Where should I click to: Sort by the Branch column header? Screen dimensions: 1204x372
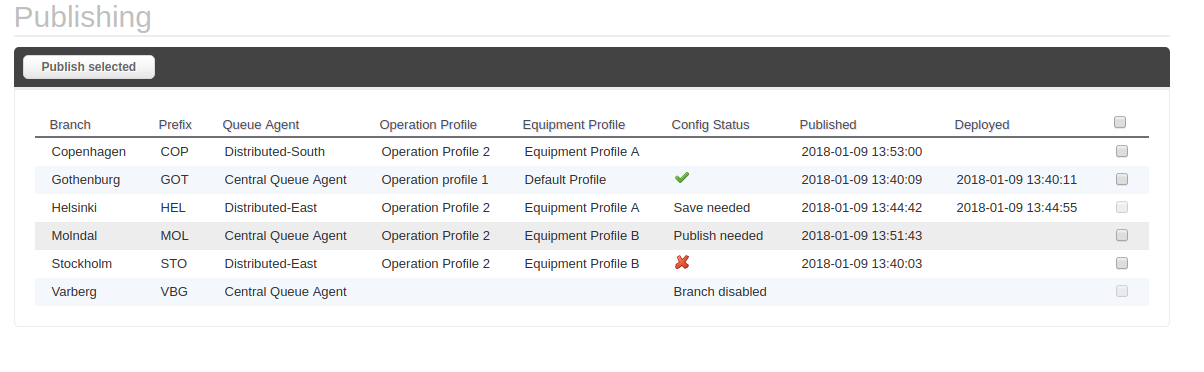coord(70,125)
